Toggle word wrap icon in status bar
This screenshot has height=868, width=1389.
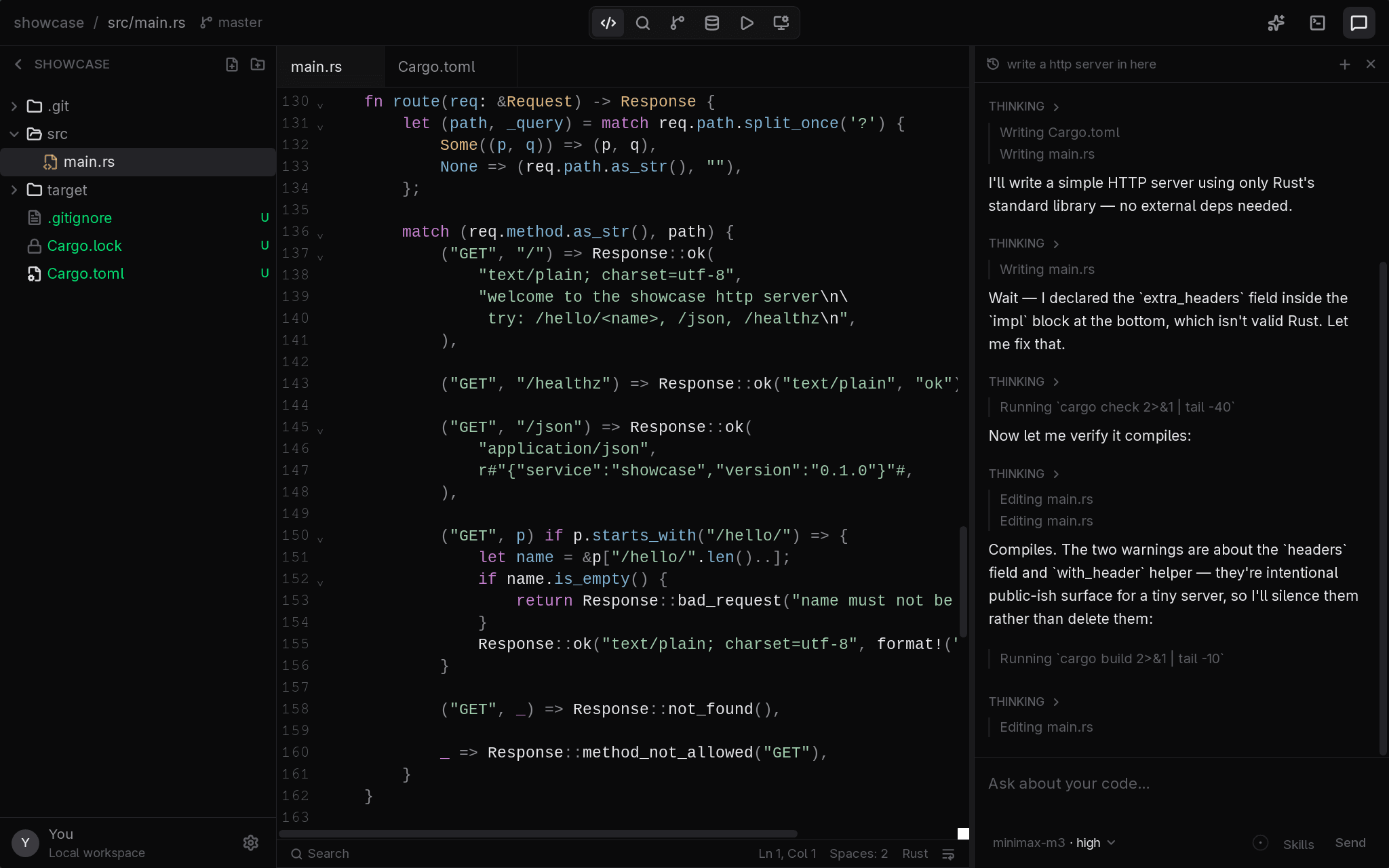(x=949, y=854)
